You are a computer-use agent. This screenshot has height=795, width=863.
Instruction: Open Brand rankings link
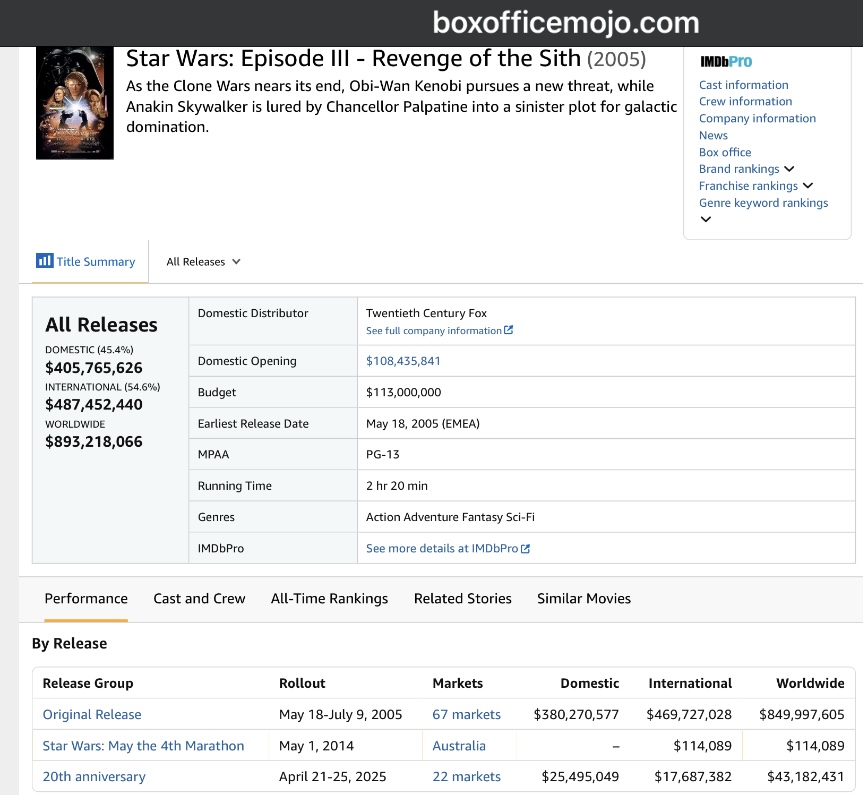pos(739,169)
